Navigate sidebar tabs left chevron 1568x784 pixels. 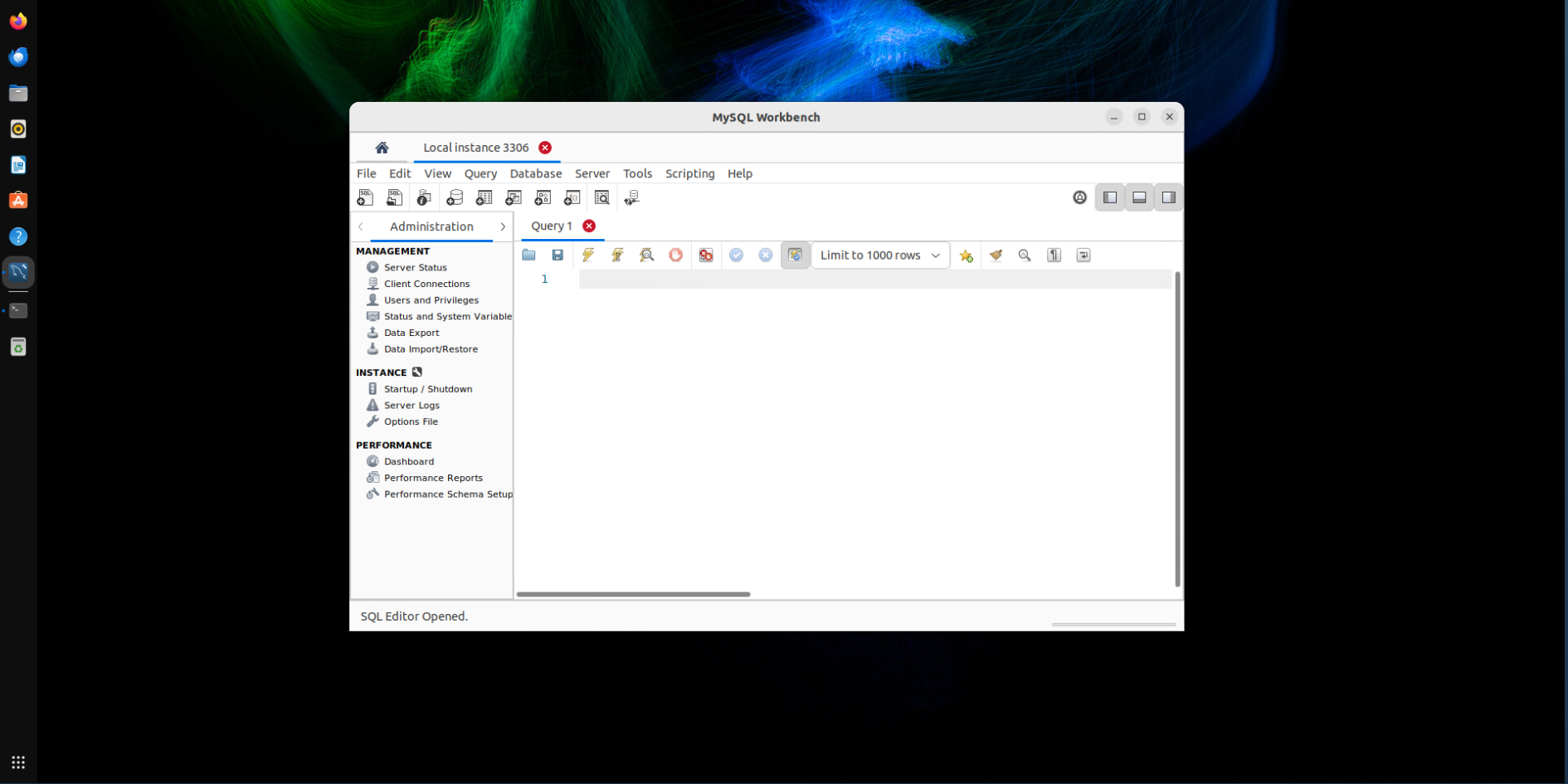361,226
